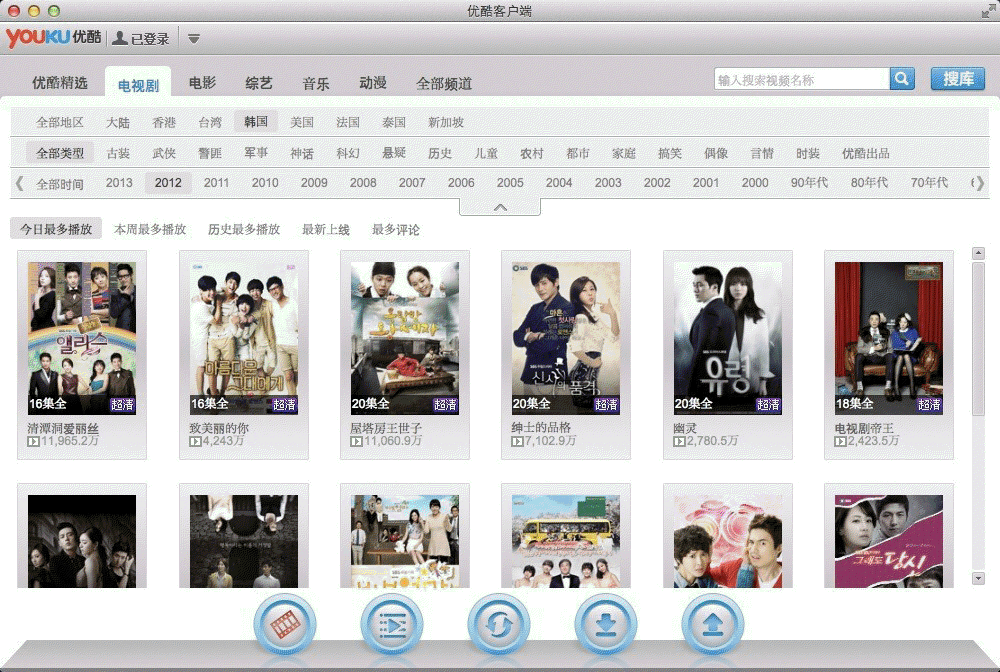
Task: Click the logged-in user account icon
Action: (120, 37)
